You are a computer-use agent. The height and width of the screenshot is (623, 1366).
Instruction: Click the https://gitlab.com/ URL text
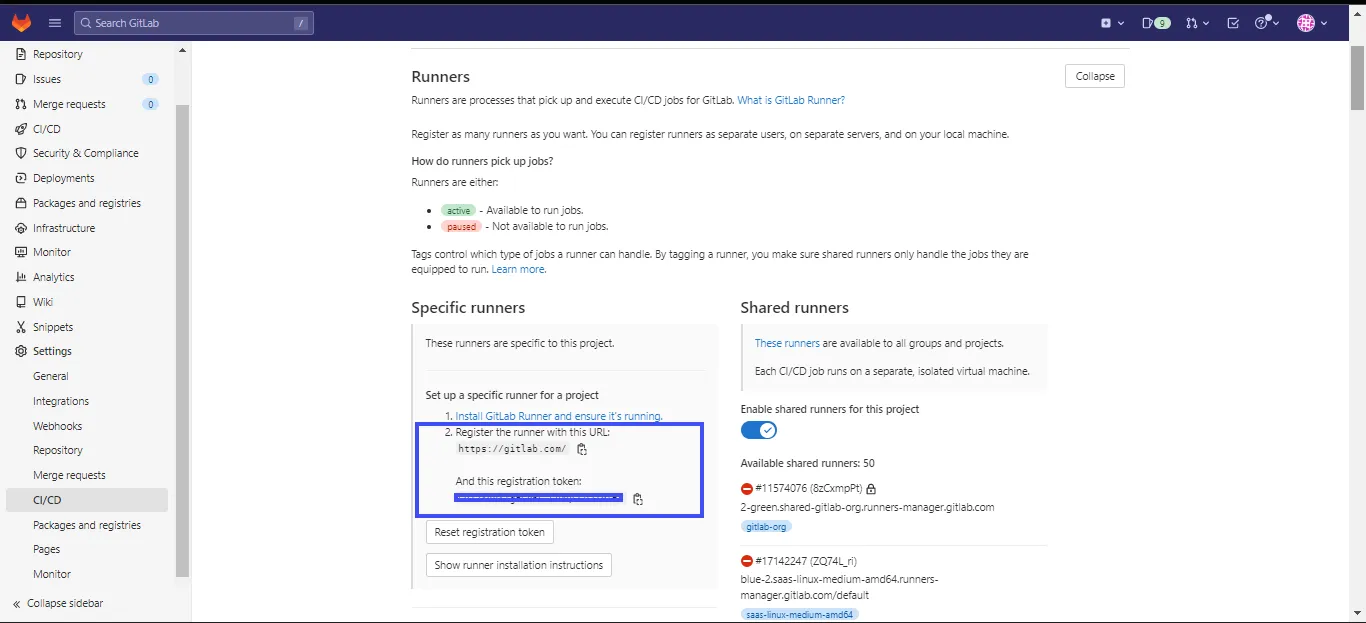pyautogui.click(x=512, y=449)
